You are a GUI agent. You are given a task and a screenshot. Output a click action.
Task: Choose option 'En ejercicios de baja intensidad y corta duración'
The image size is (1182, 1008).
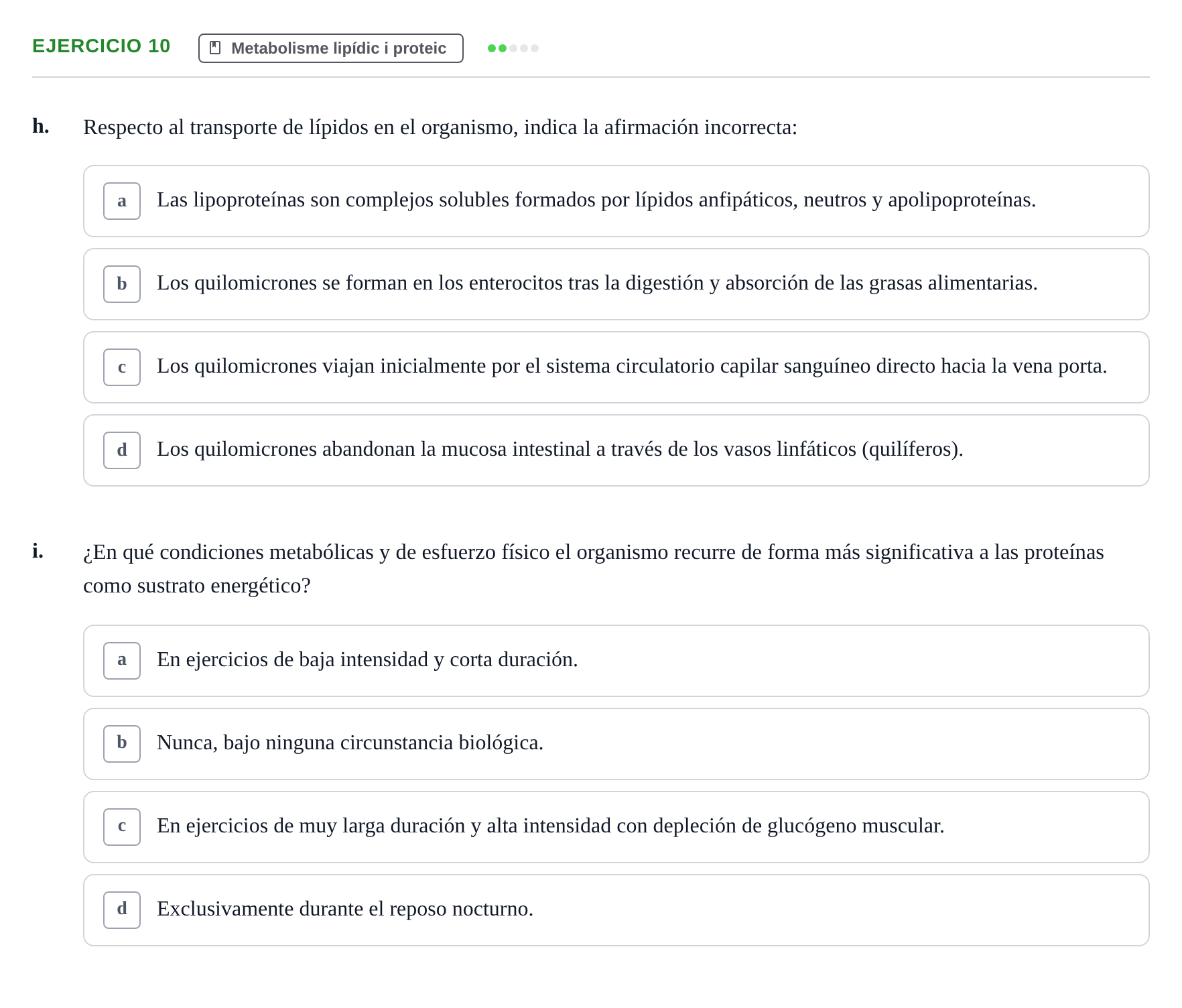point(616,661)
